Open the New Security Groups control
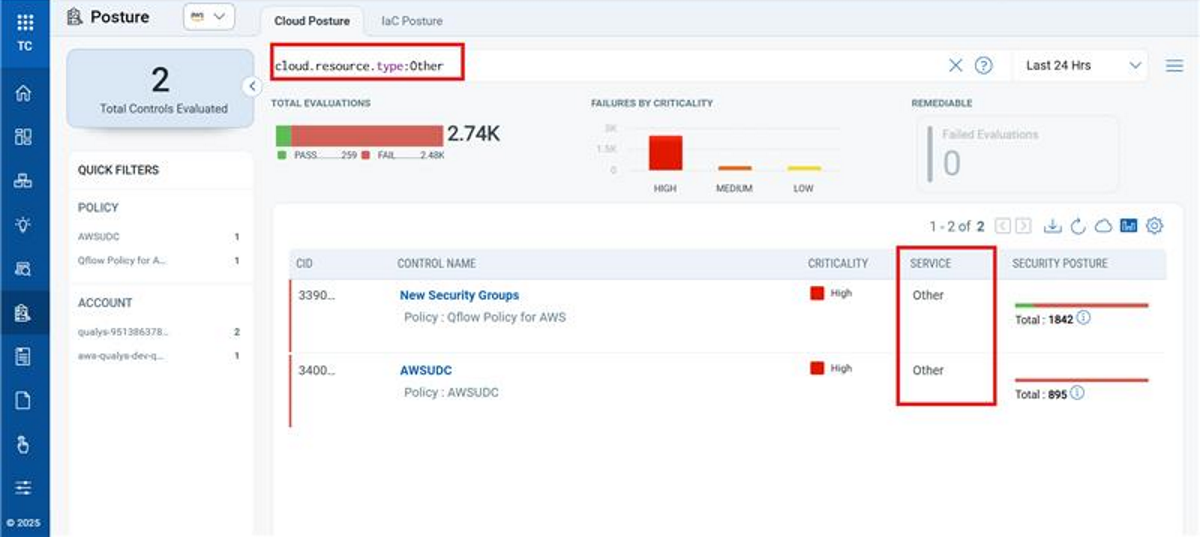Viewport: 1200px width, 537px height. click(x=459, y=295)
